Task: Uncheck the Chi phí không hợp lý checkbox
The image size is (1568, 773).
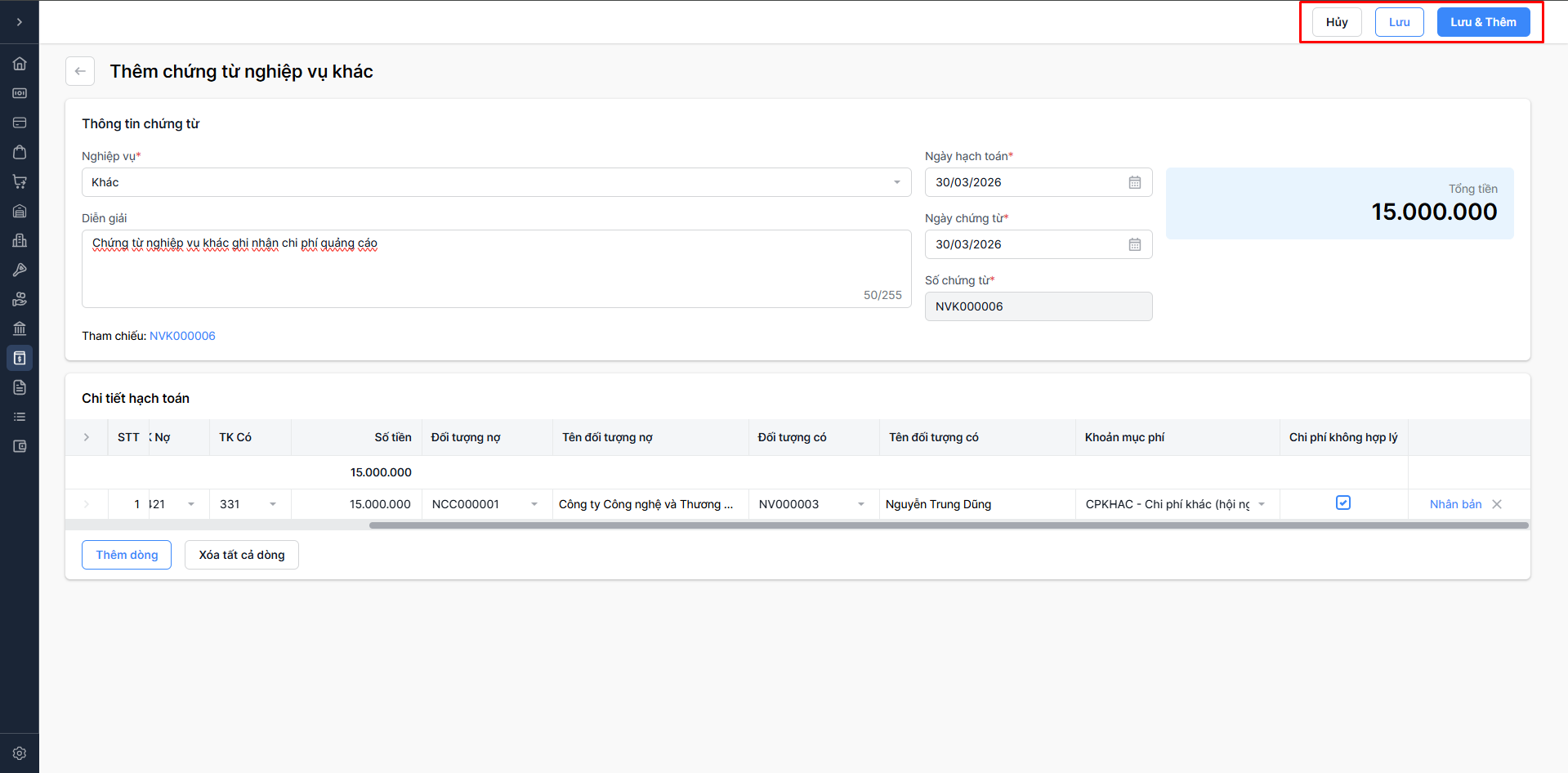Action: 1343,503
